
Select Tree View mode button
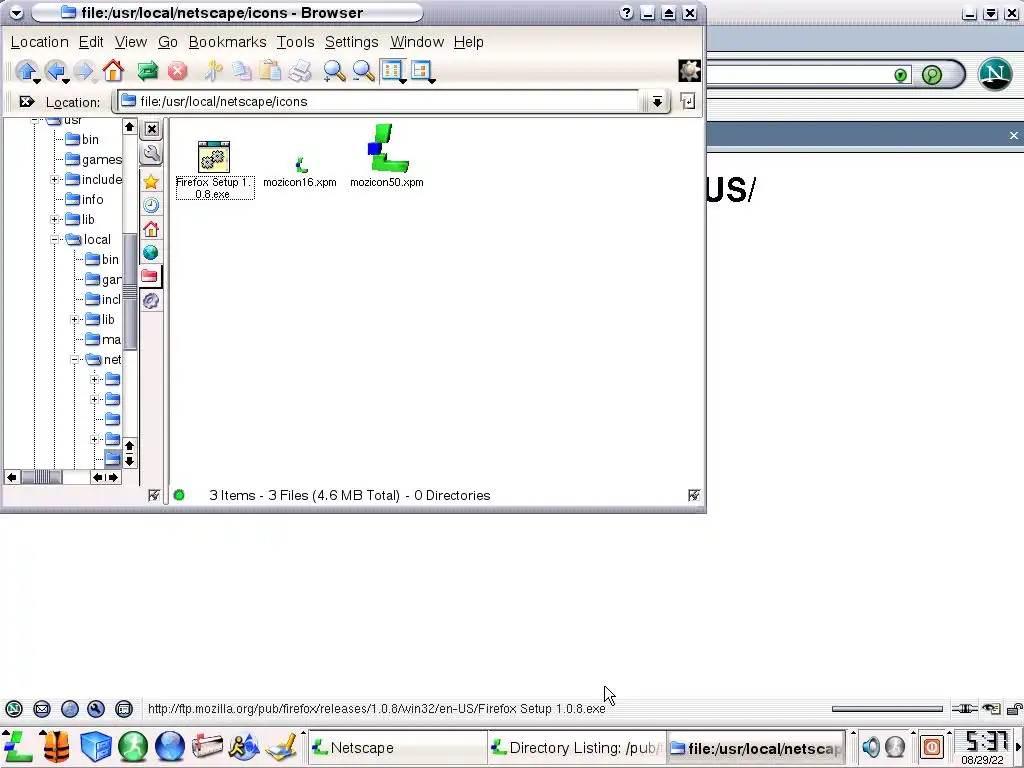[421, 70]
